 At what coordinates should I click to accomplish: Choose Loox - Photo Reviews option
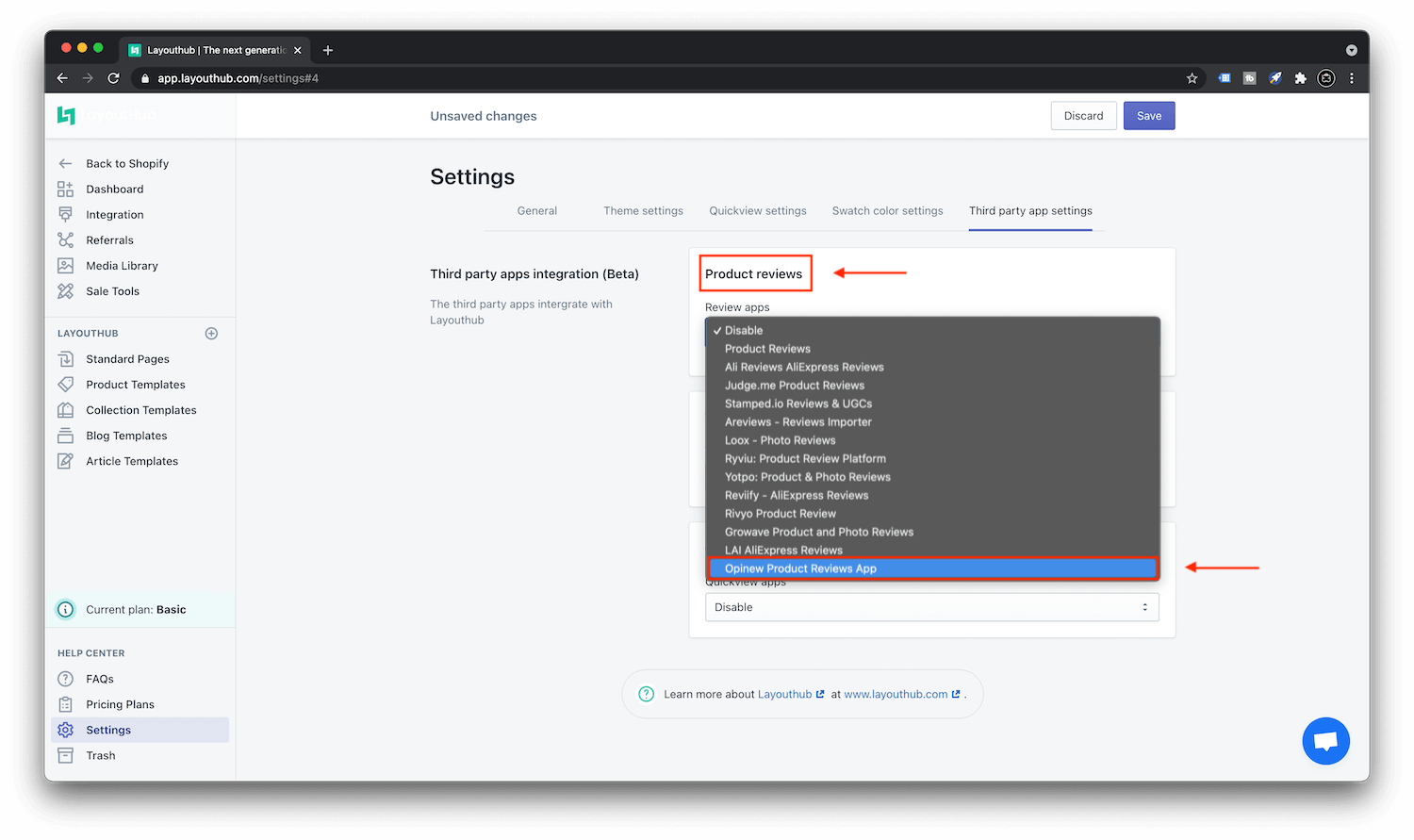pos(932,440)
